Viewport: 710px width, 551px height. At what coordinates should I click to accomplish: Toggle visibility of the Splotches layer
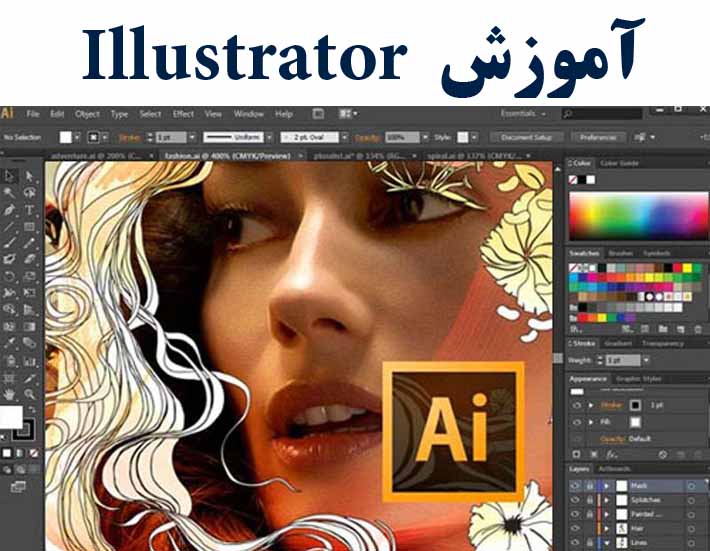pos(575,500)
